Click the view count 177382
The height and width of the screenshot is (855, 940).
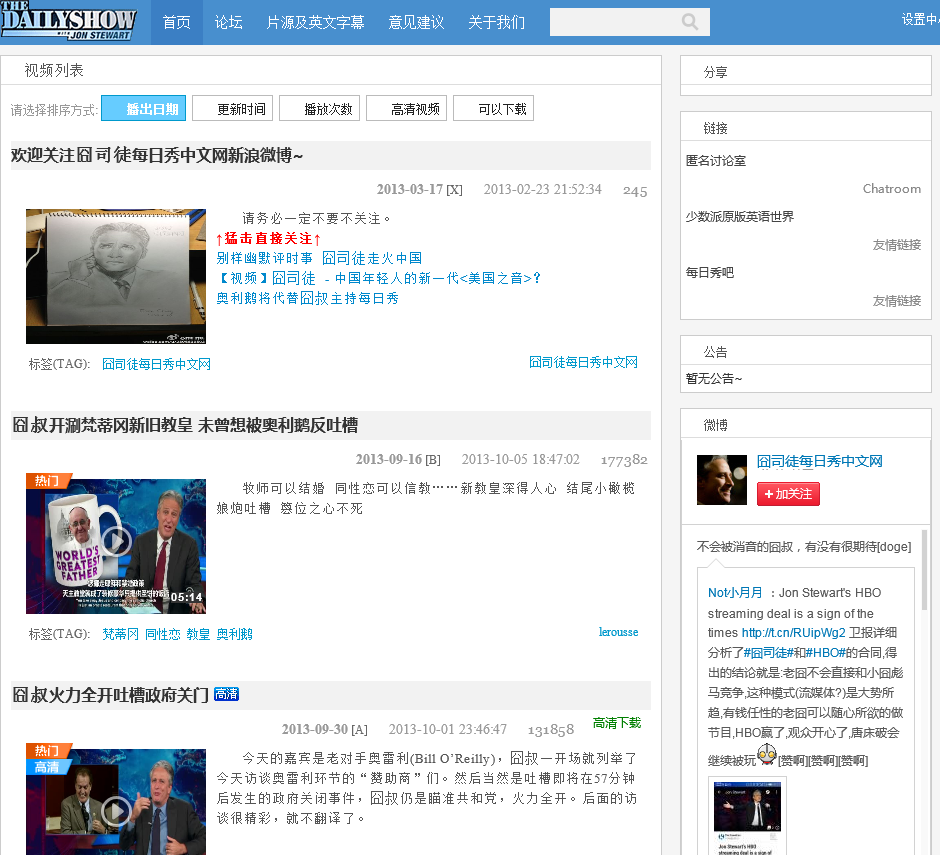(624, 460)
